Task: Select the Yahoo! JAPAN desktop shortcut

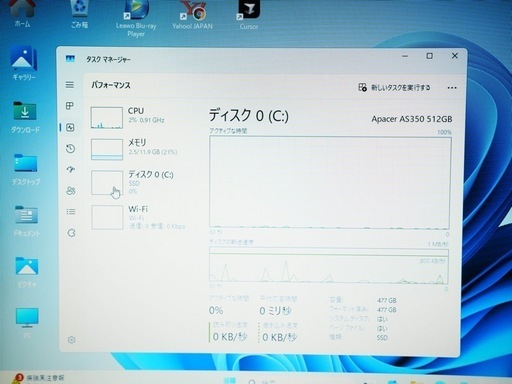Action: 192,15
